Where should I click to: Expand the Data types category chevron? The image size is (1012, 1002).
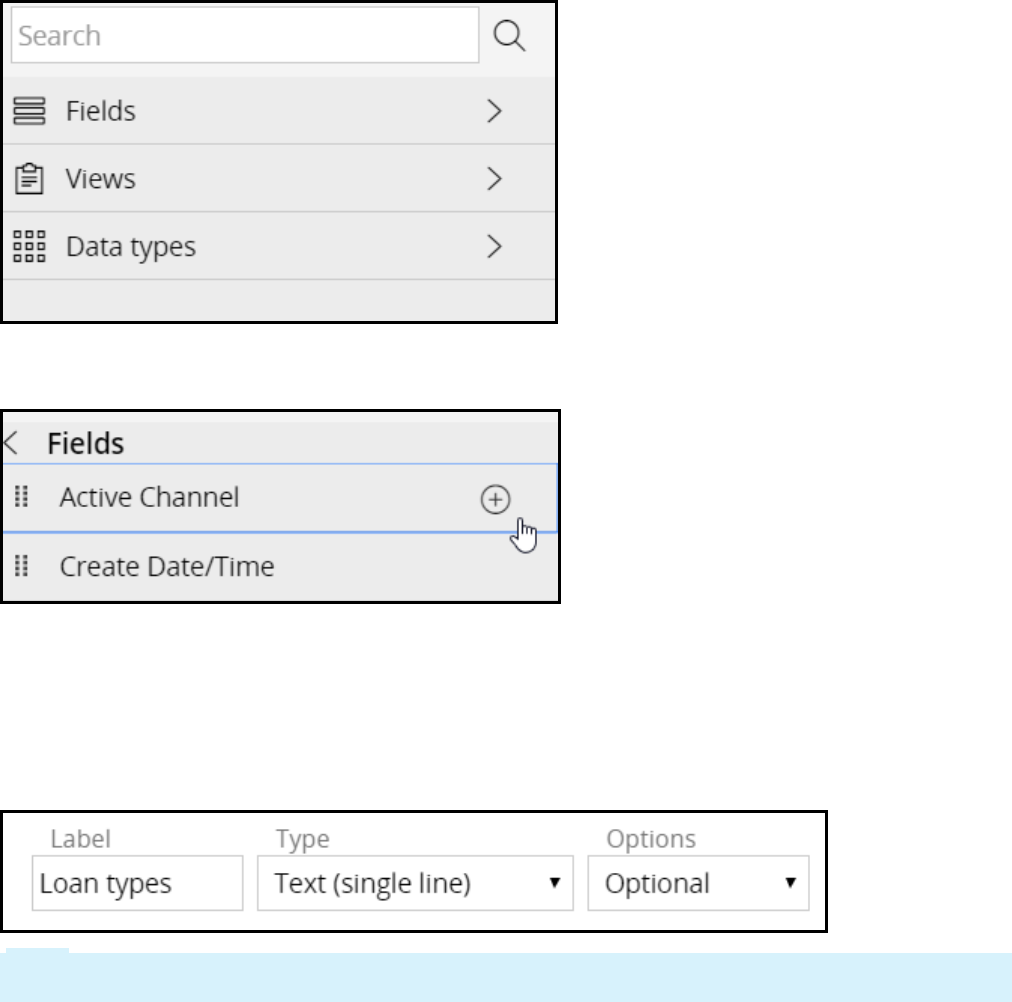493,246
